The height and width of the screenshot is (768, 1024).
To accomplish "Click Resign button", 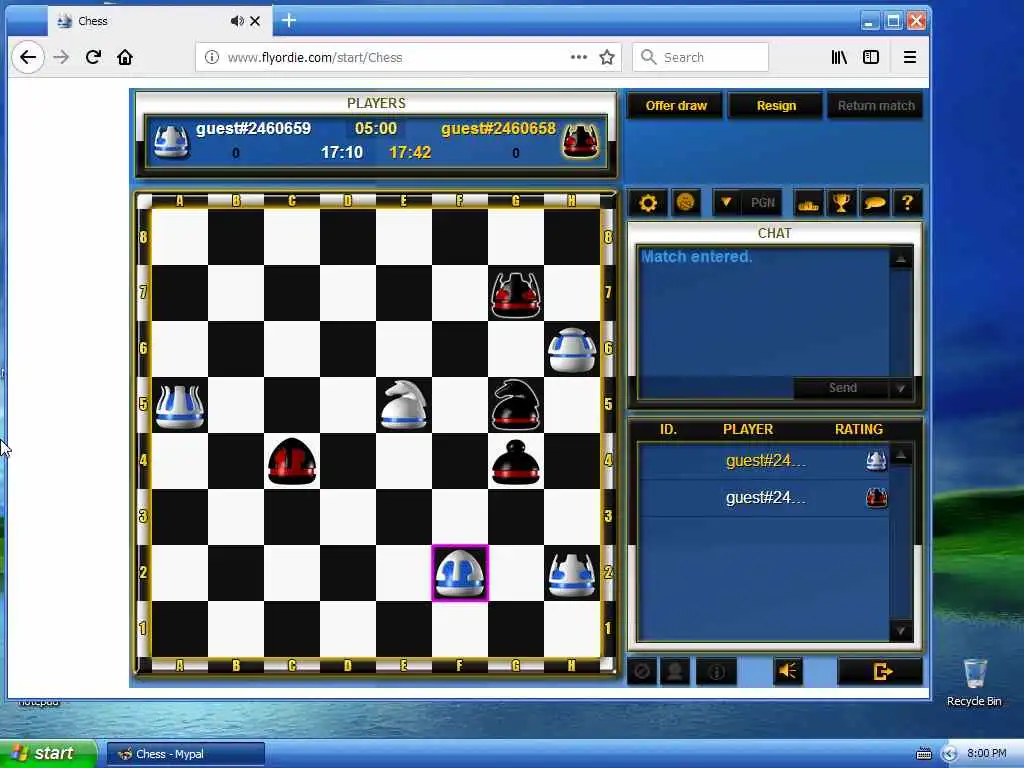I will pos(776,106).
